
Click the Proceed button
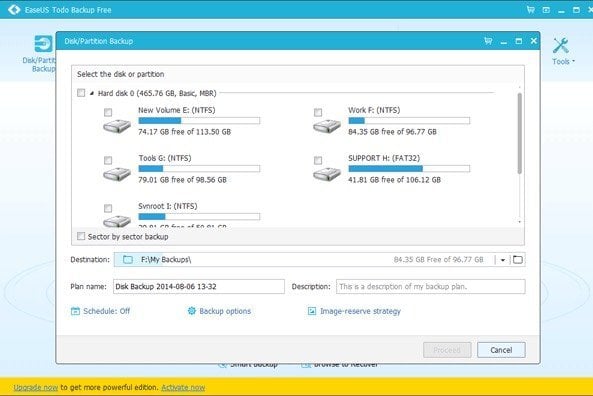447,350
